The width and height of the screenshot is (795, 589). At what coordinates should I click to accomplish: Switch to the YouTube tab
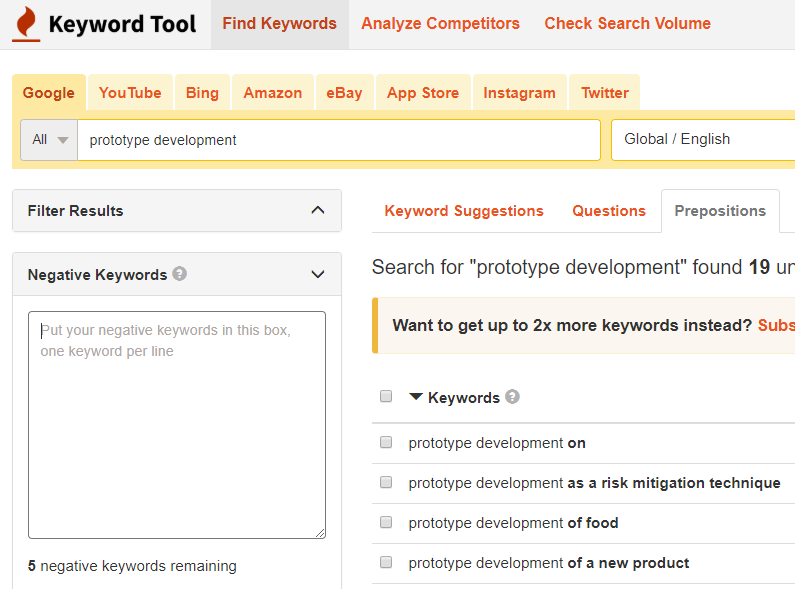(x=130, y=93)
